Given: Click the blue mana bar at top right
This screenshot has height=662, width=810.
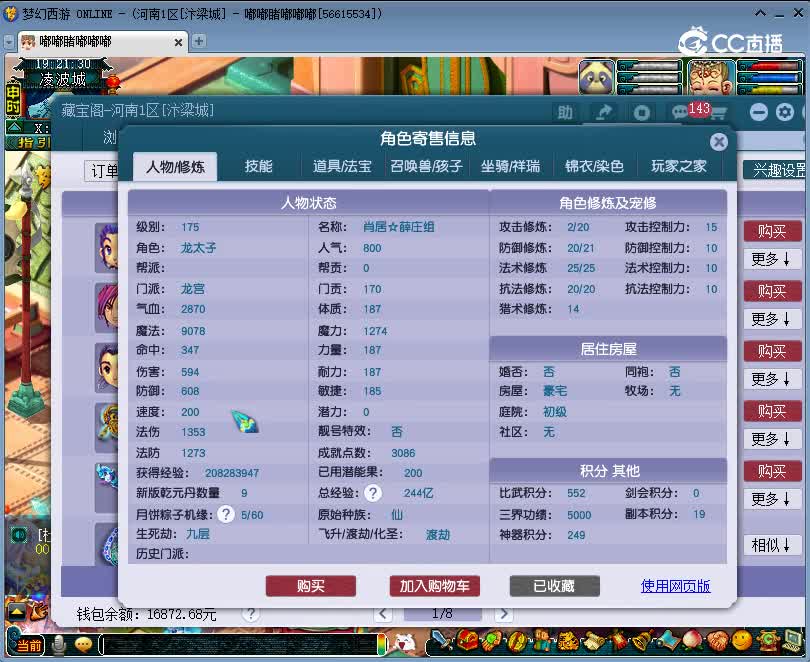Looking at the screenshot, I should [769, 78].
